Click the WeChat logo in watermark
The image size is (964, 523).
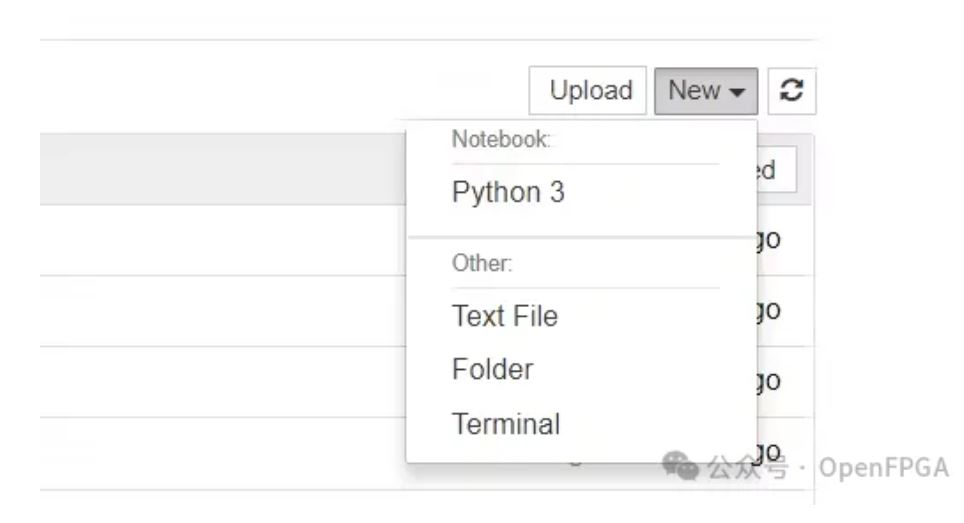pyautogui.click(x=681, y=465)
